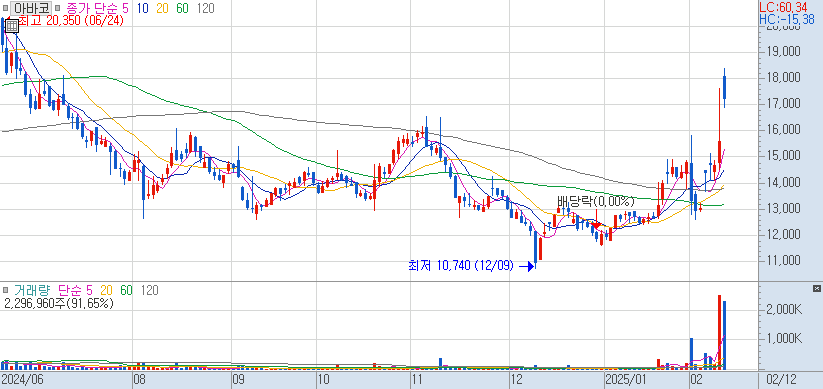Click the 배당락(0,00%) annotation
823x389 pixels.
[x=596, y=201]
